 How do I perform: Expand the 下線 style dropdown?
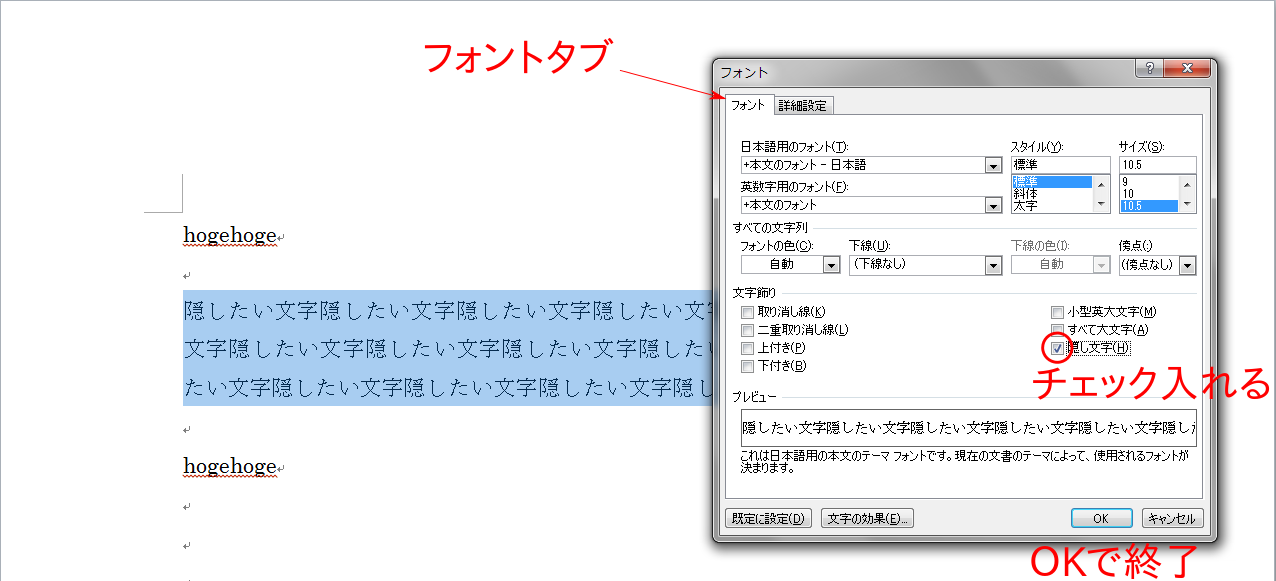[x=993, y=265]
